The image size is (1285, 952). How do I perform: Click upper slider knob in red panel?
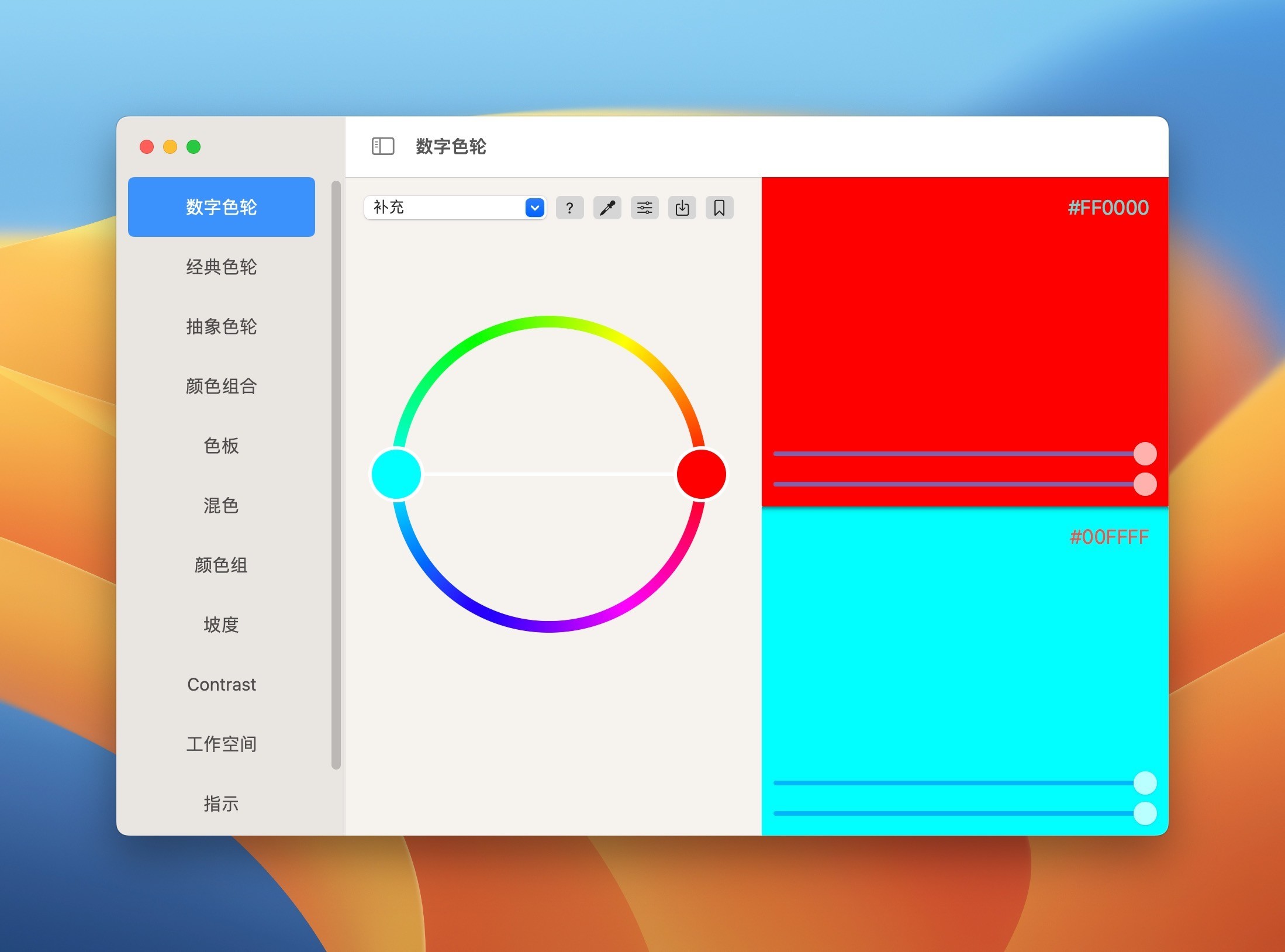(x=1145, y=454)
